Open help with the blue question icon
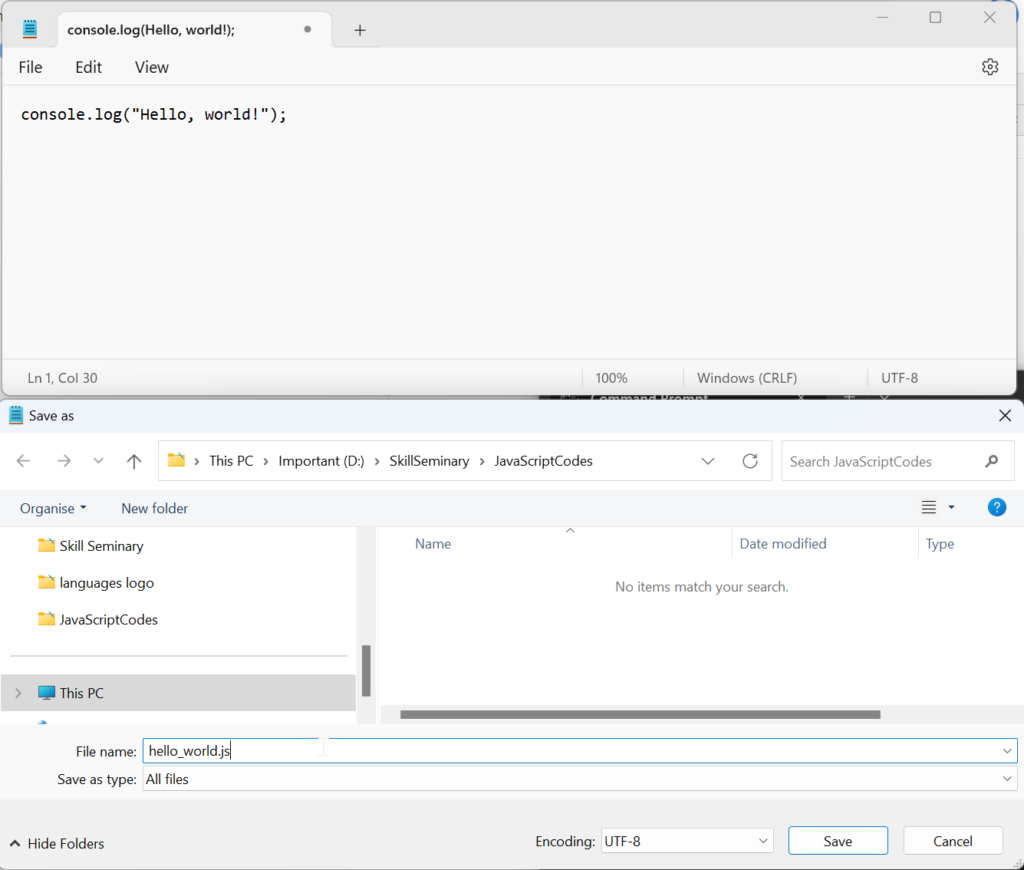The height and width of the screenshot is (870, 1024). point(997,508)
